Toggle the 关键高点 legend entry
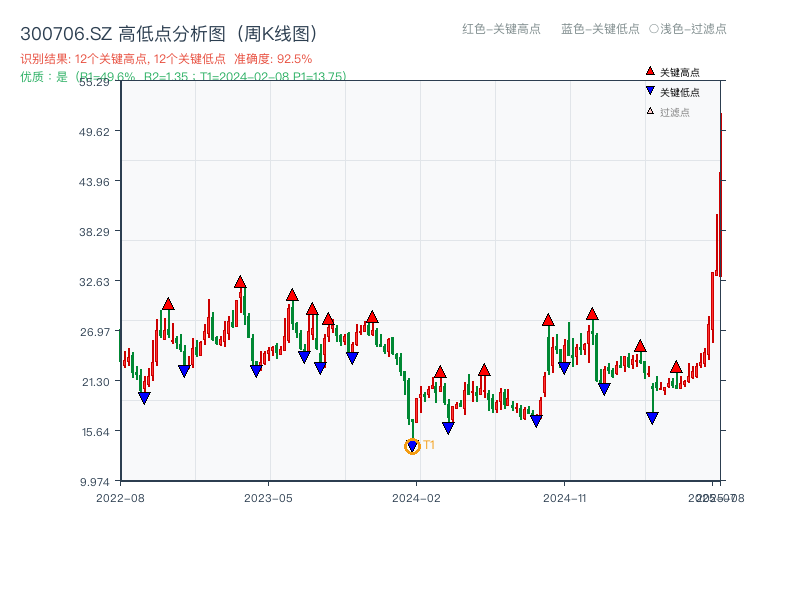This screenshot has height=600, width=800. tap(672, 72)
